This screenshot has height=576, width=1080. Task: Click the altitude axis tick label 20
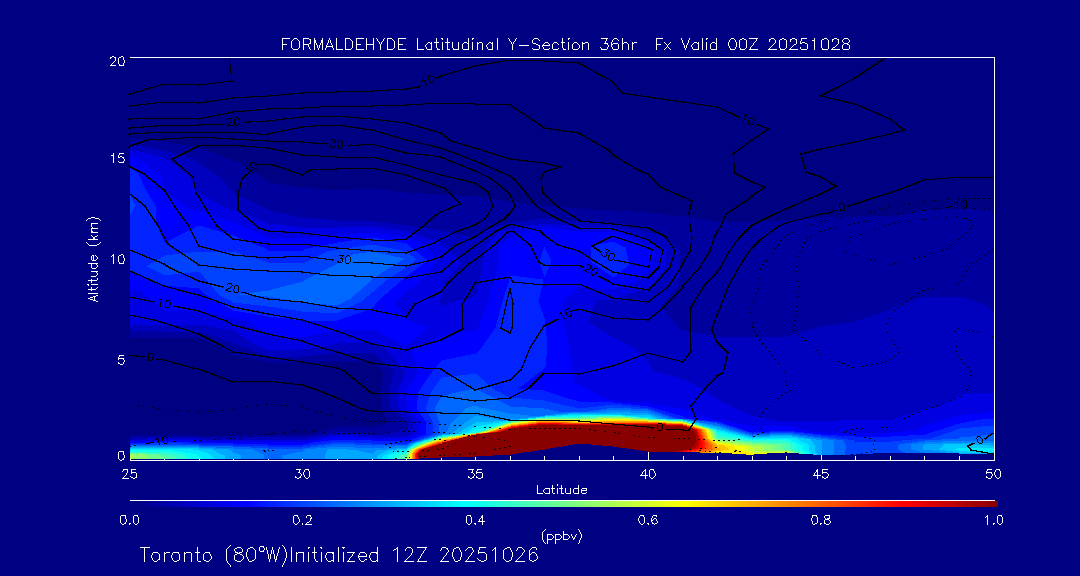point(116,61)
